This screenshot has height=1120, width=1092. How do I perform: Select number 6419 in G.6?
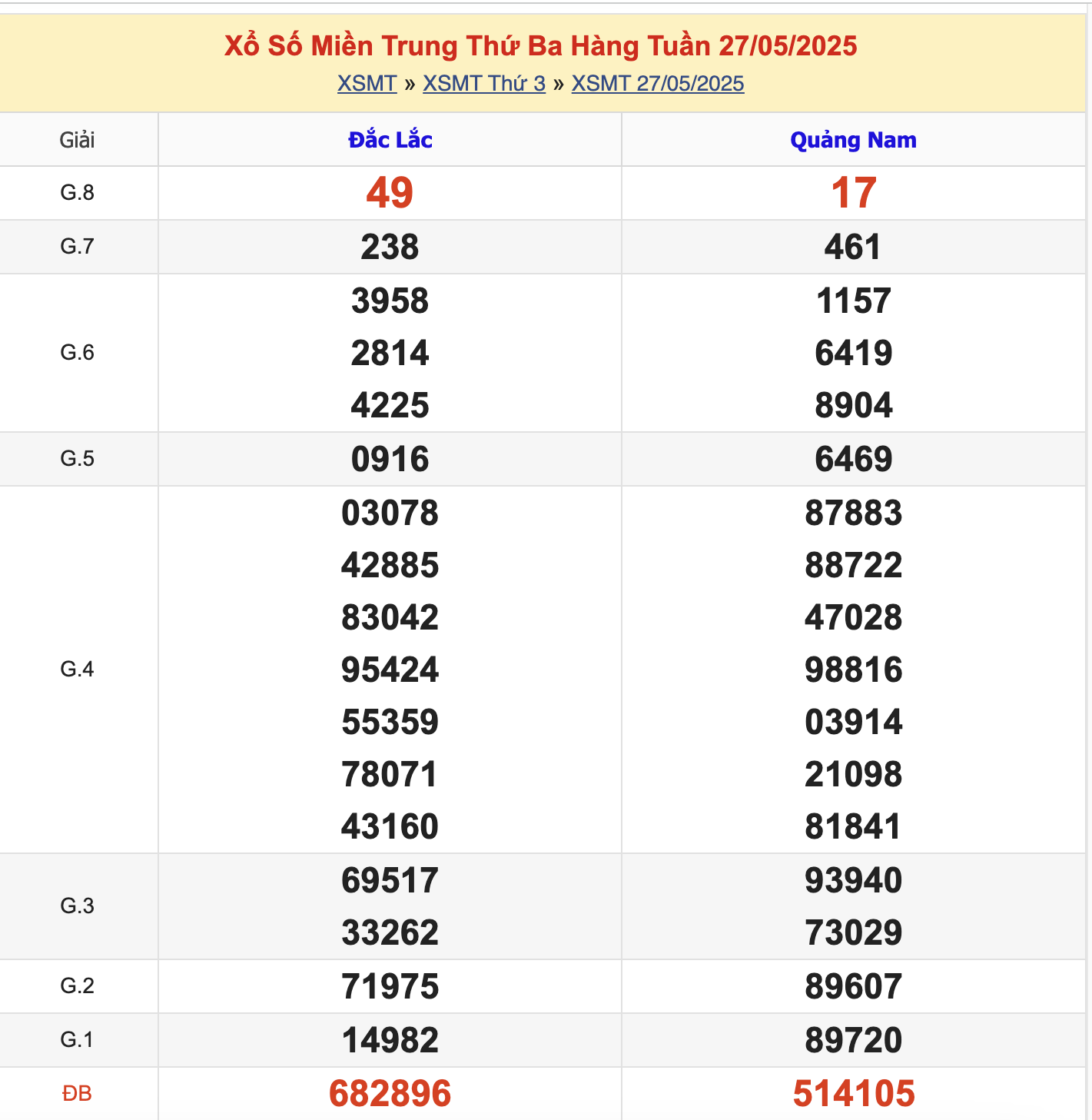(854, 353)
